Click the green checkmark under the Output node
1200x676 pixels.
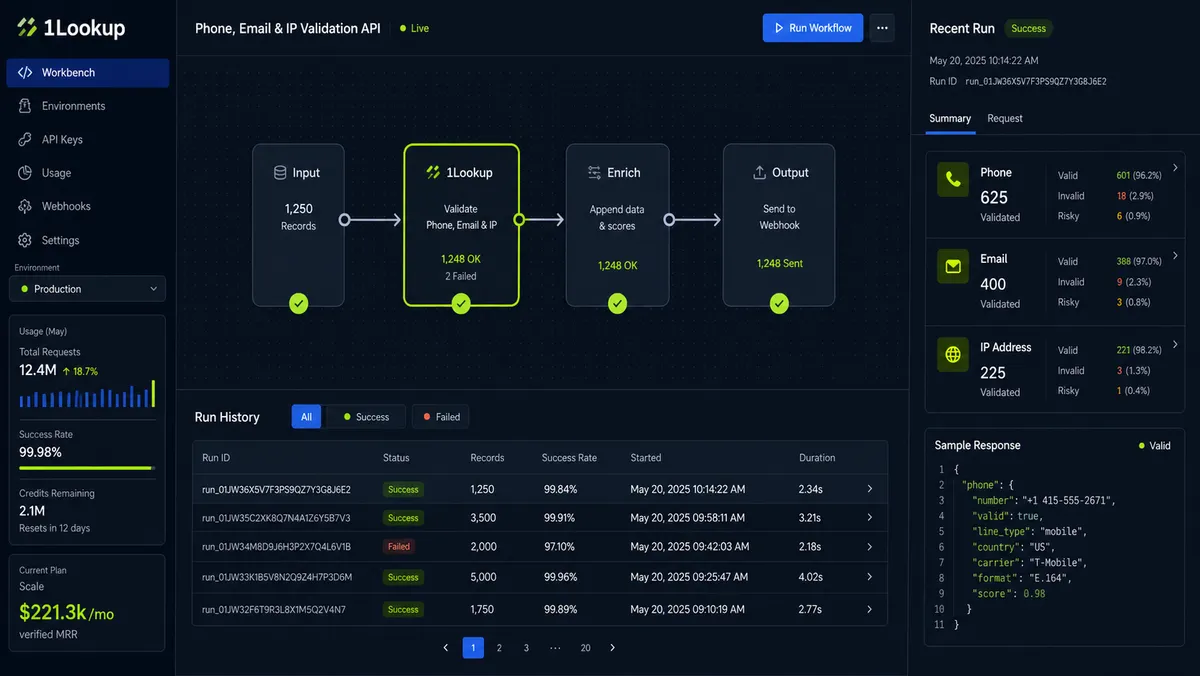pyautogui.click(x=779, y=304)
